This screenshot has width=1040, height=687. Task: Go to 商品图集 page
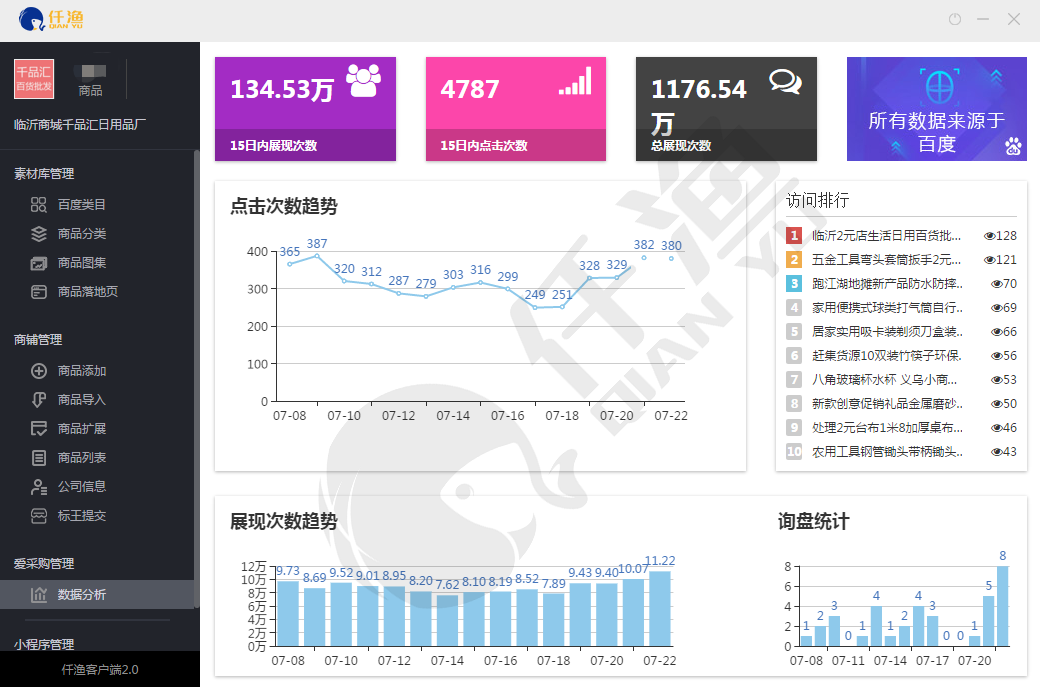(82, 263)
